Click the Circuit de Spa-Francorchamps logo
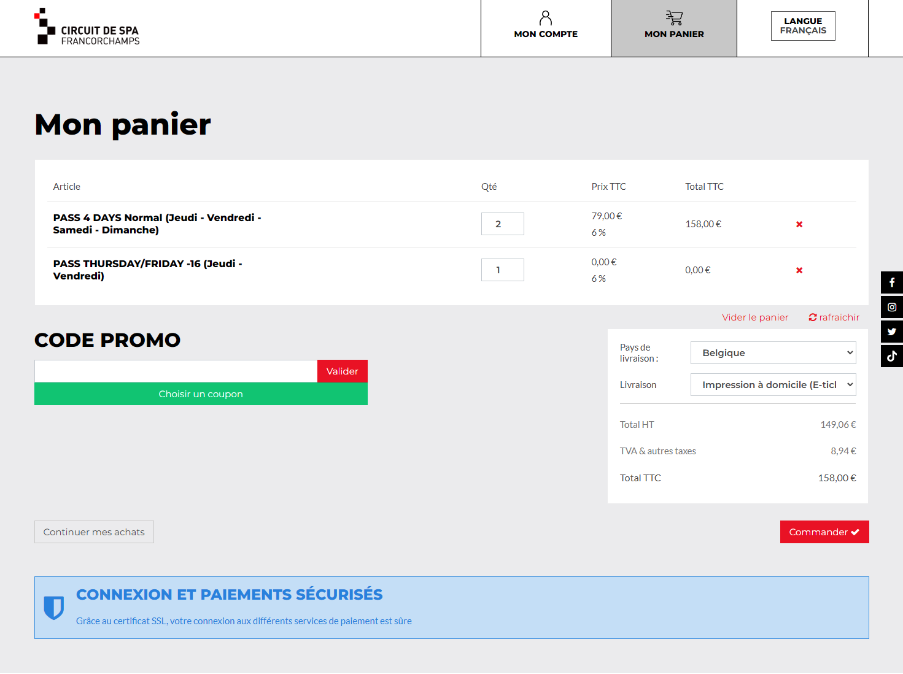Image resolution: width=903 pixels, height=674 pixels. 87,27
